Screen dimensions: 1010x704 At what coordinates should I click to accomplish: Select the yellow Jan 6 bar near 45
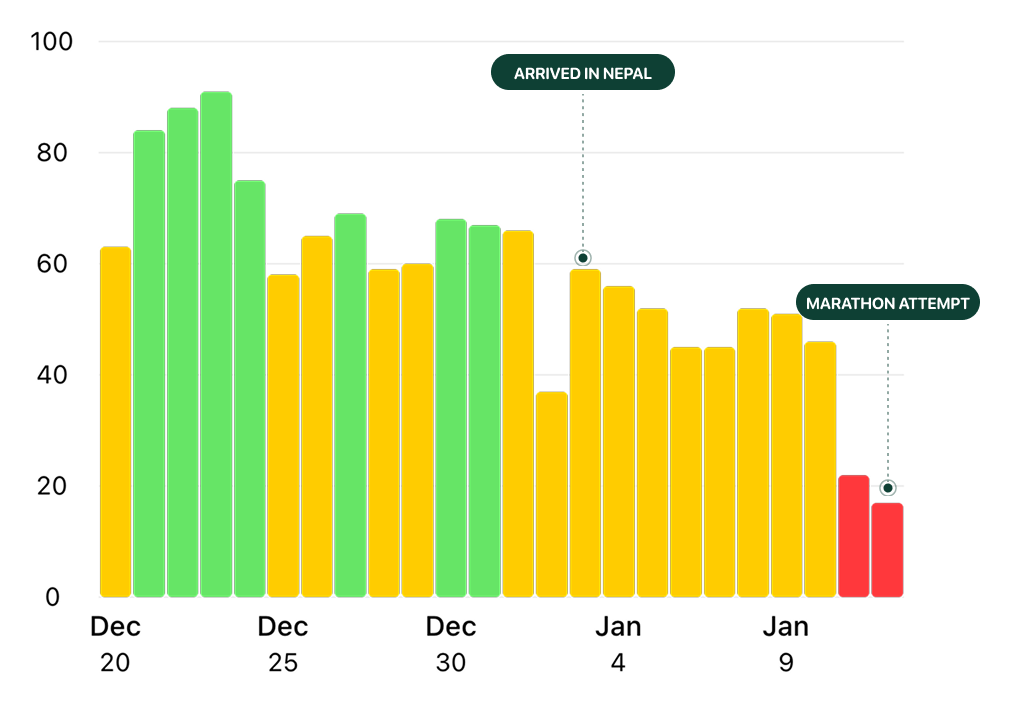686,472
